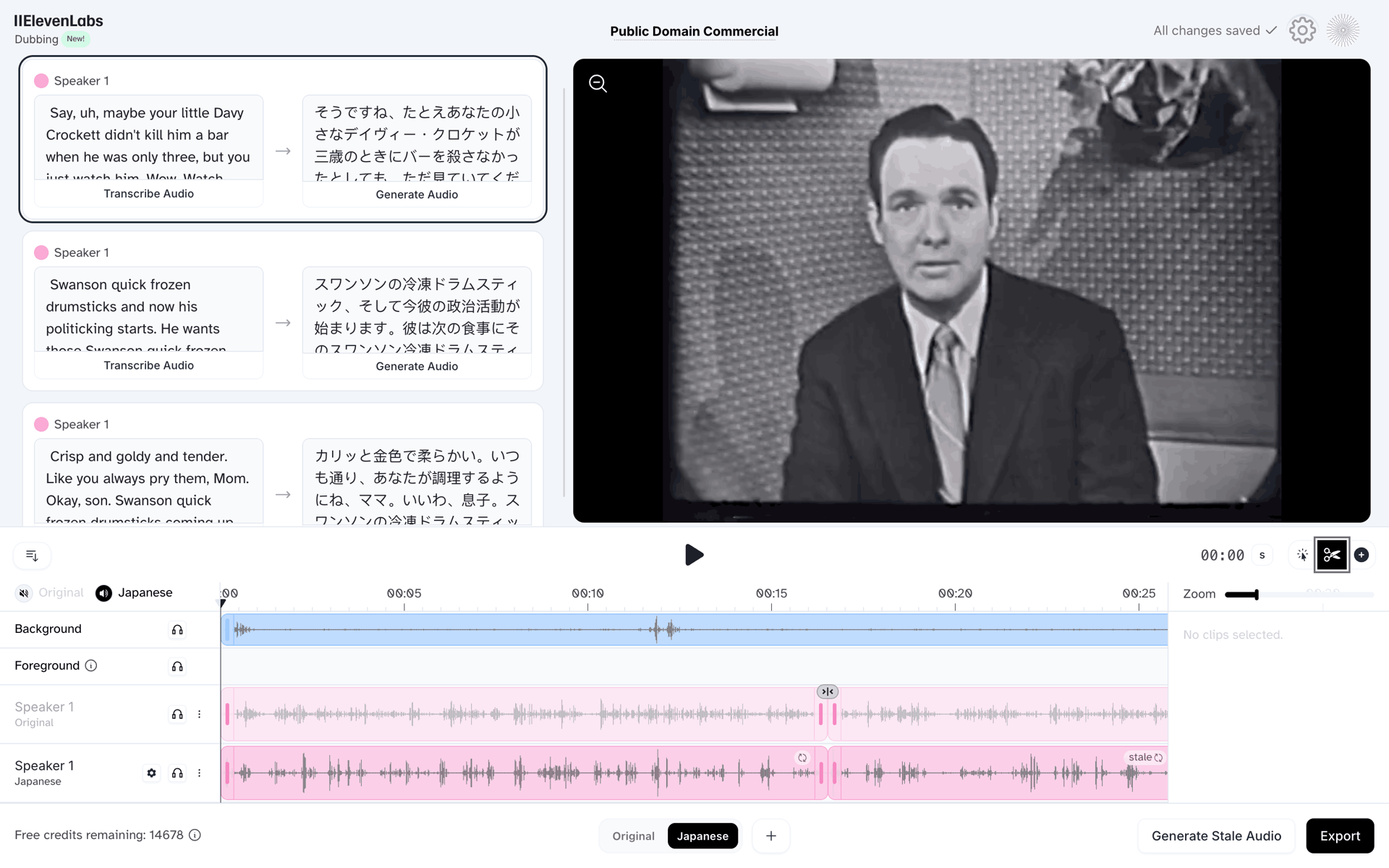
Task: Click the 00:00 timecode display
Action: tap(1222, 555)
